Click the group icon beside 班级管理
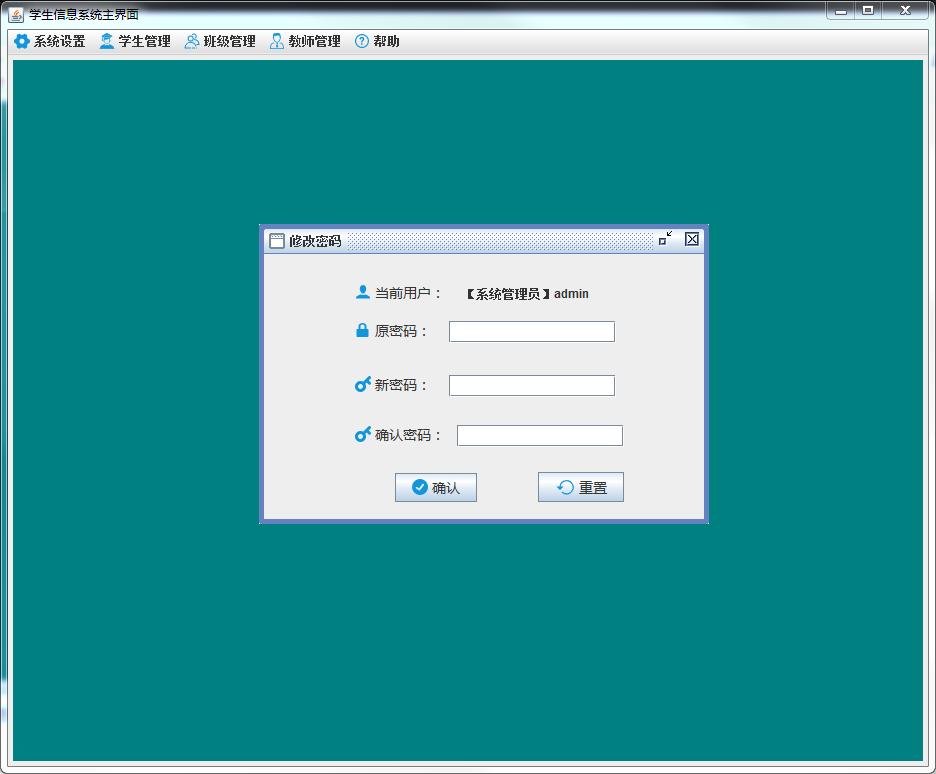 [192, 41]
